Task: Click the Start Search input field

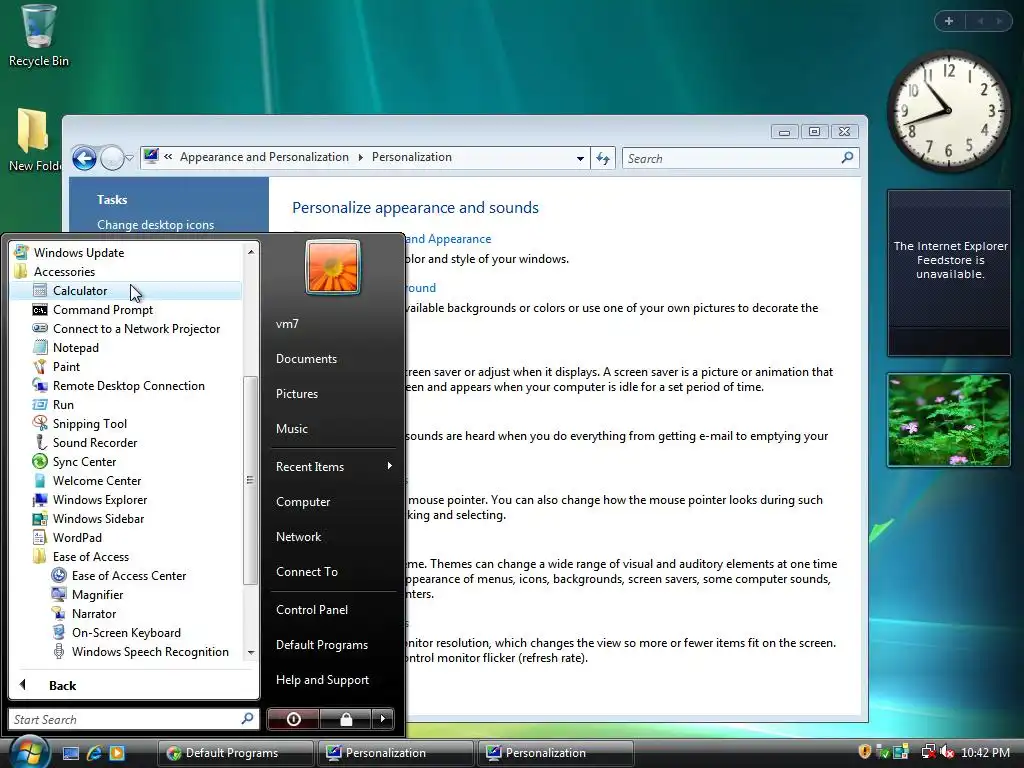Action: tap(134, 719)
